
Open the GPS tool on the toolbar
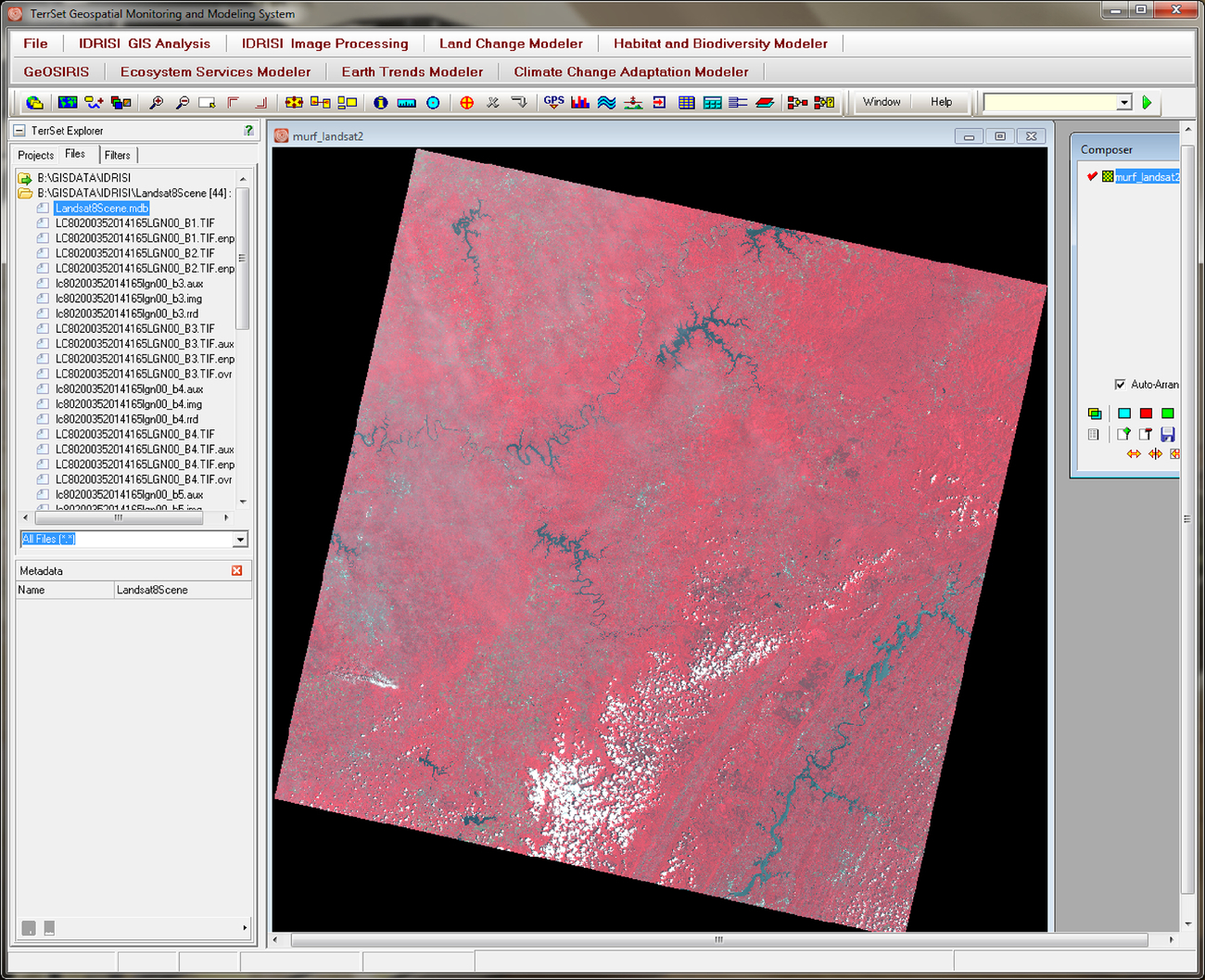553,102
